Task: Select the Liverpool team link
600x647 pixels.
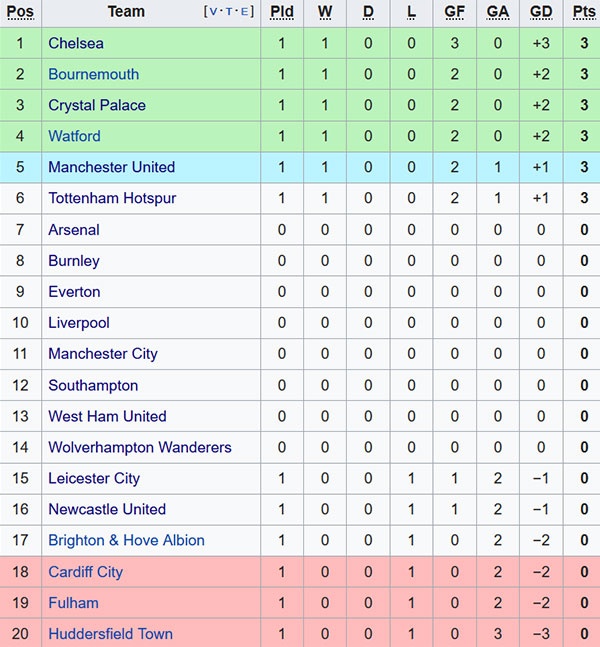Action: 79,323
